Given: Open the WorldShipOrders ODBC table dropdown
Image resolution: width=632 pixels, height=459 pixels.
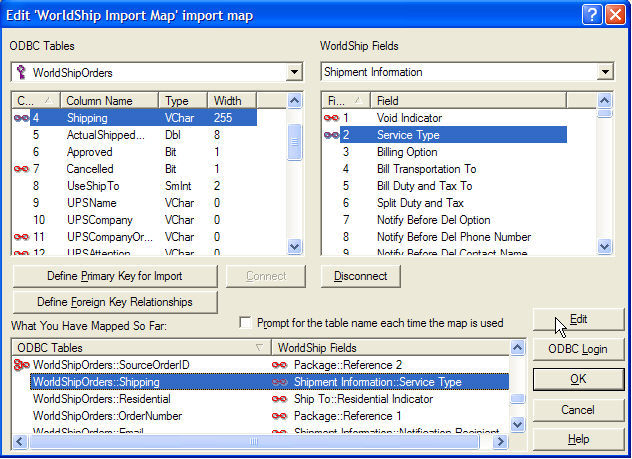Looking at the screenshot, I should coord(294,72).
